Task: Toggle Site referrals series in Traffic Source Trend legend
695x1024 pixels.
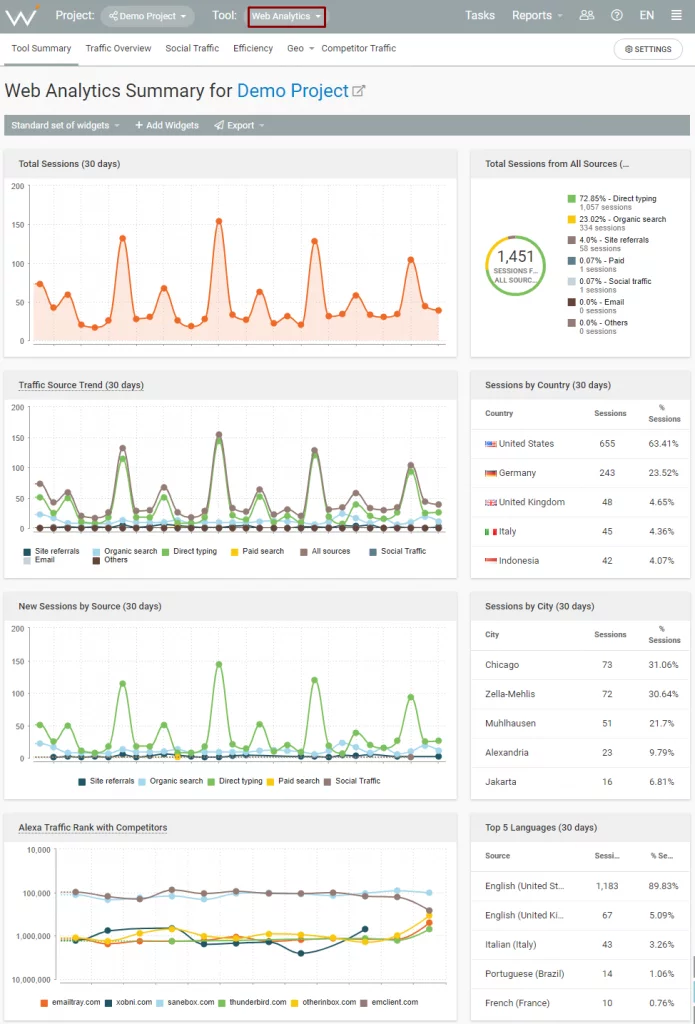Action: pos(51,551)
